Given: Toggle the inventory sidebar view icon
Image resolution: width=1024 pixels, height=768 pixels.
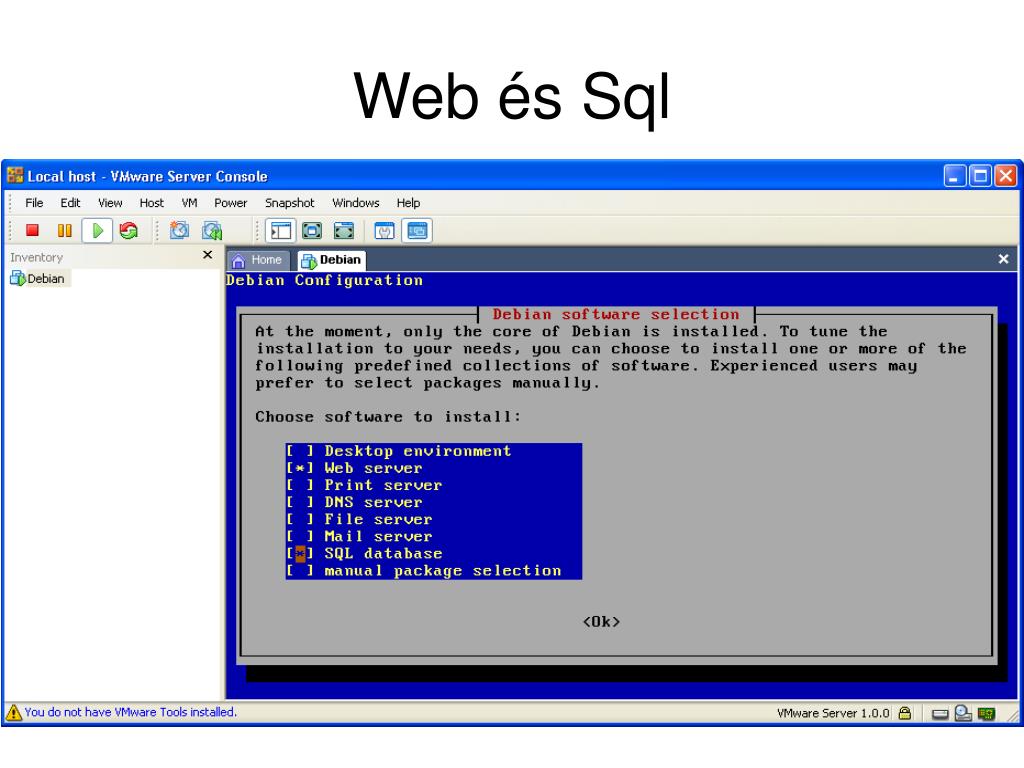Looking at the screenshot, I should [281, 231].
